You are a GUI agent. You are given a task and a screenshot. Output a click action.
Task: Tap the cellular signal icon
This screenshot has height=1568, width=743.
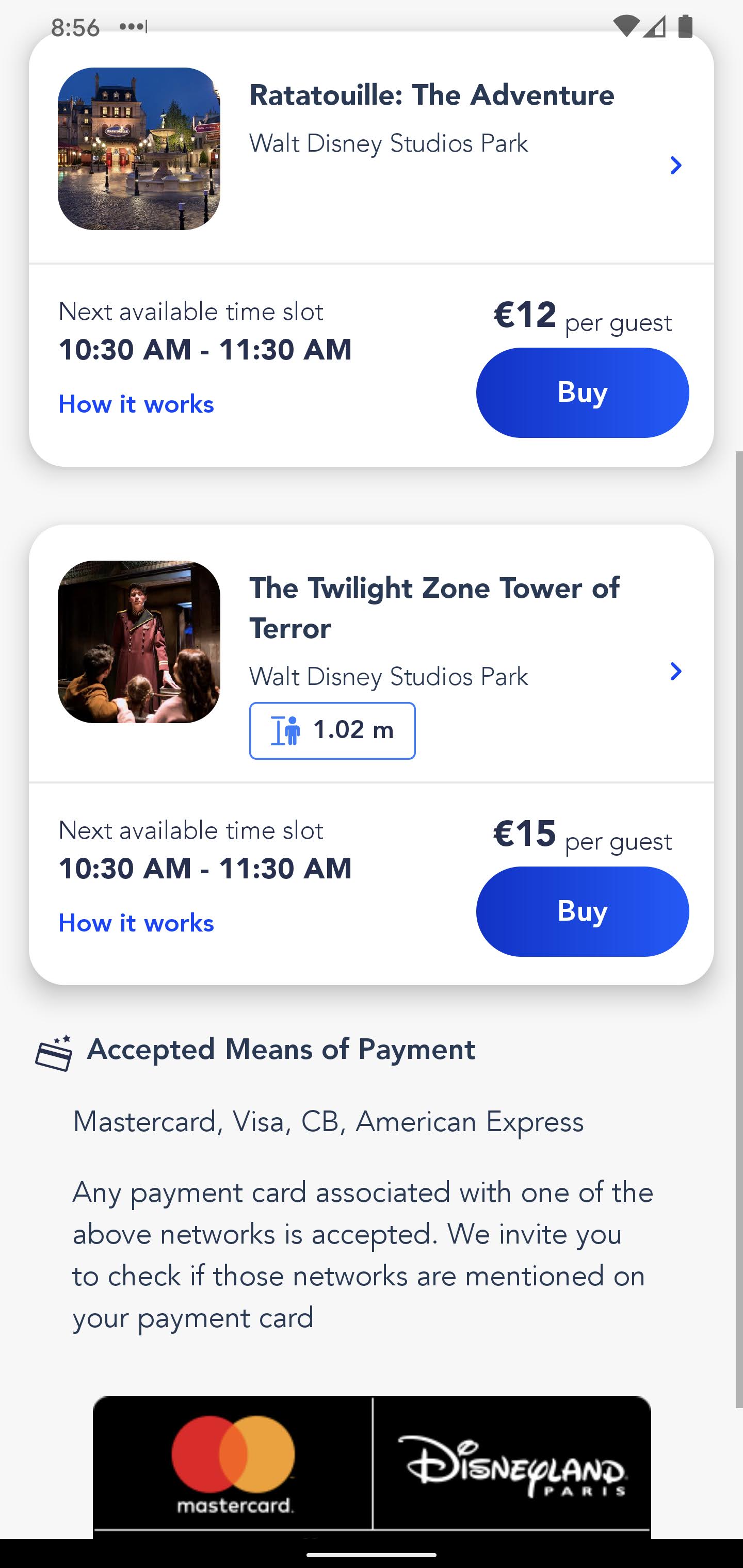[655, 27]
